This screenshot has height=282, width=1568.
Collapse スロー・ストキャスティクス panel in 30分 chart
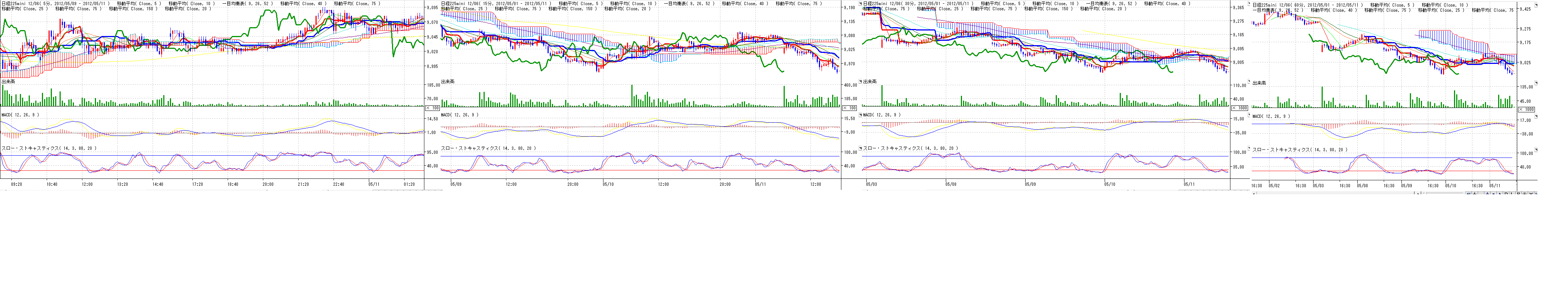[861, 148]
